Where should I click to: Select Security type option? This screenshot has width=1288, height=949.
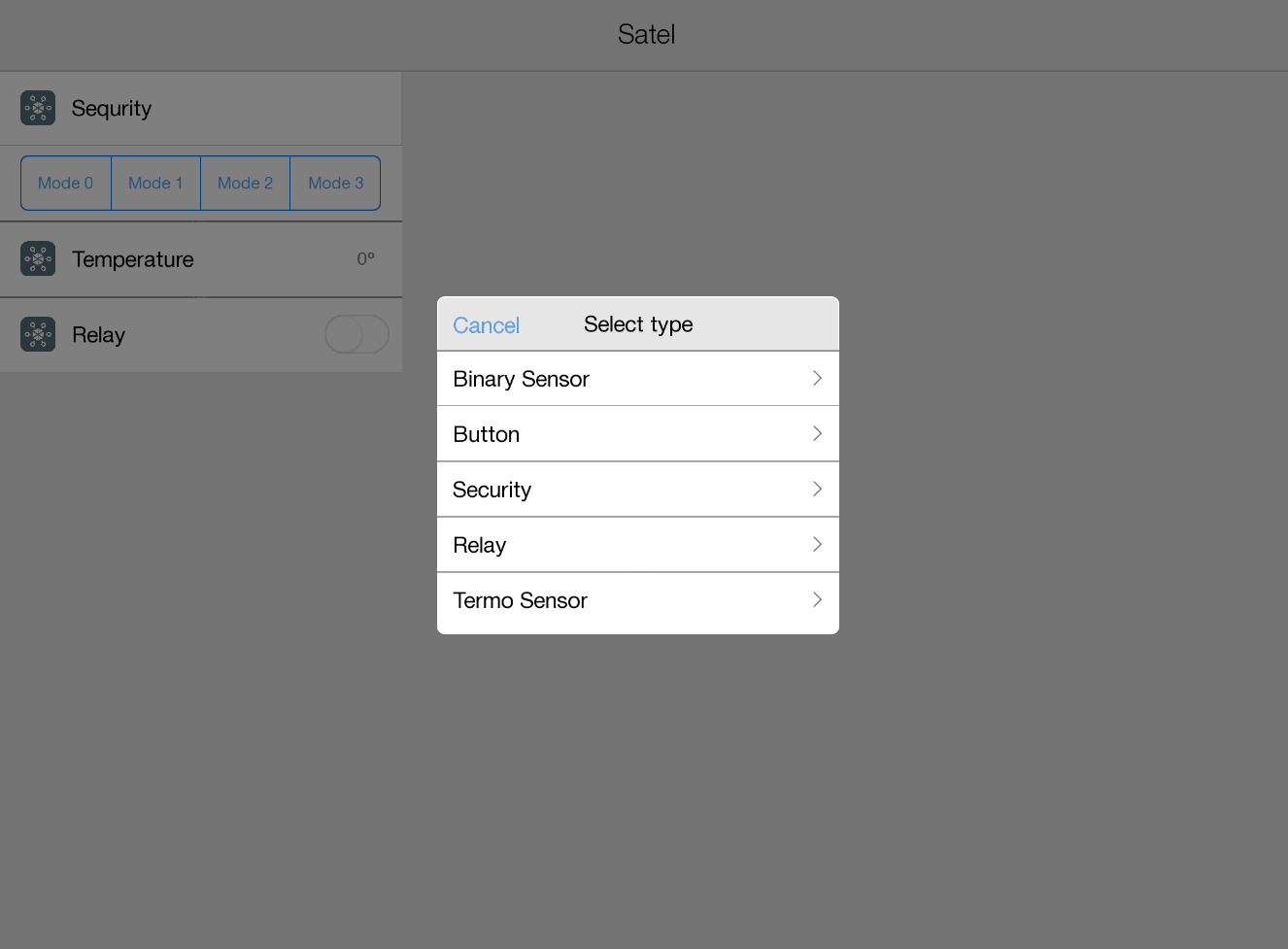click(492, 490)
